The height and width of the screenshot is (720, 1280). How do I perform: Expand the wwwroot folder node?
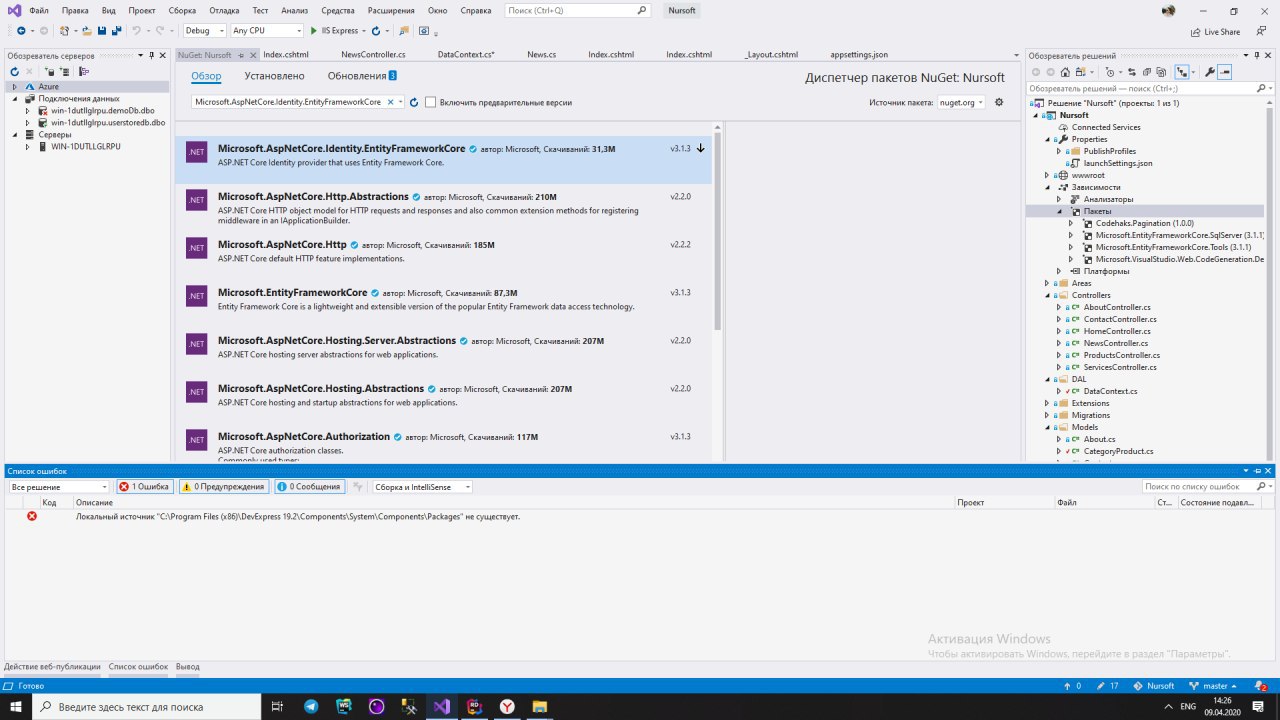pyautogui.click(x=1047, y=175)
